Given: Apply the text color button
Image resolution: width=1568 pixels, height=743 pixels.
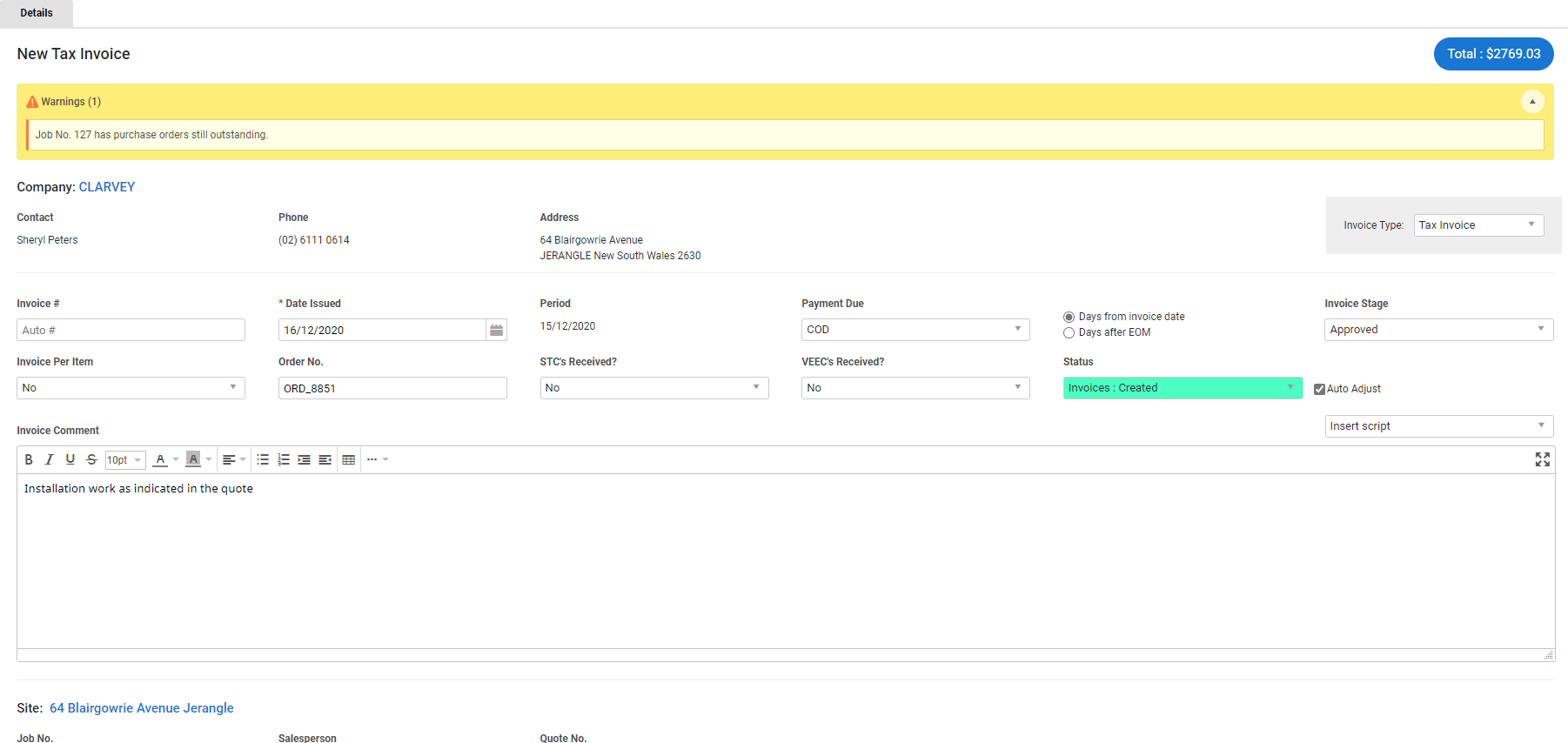Looking at the screenshot, I should point(160,459).
